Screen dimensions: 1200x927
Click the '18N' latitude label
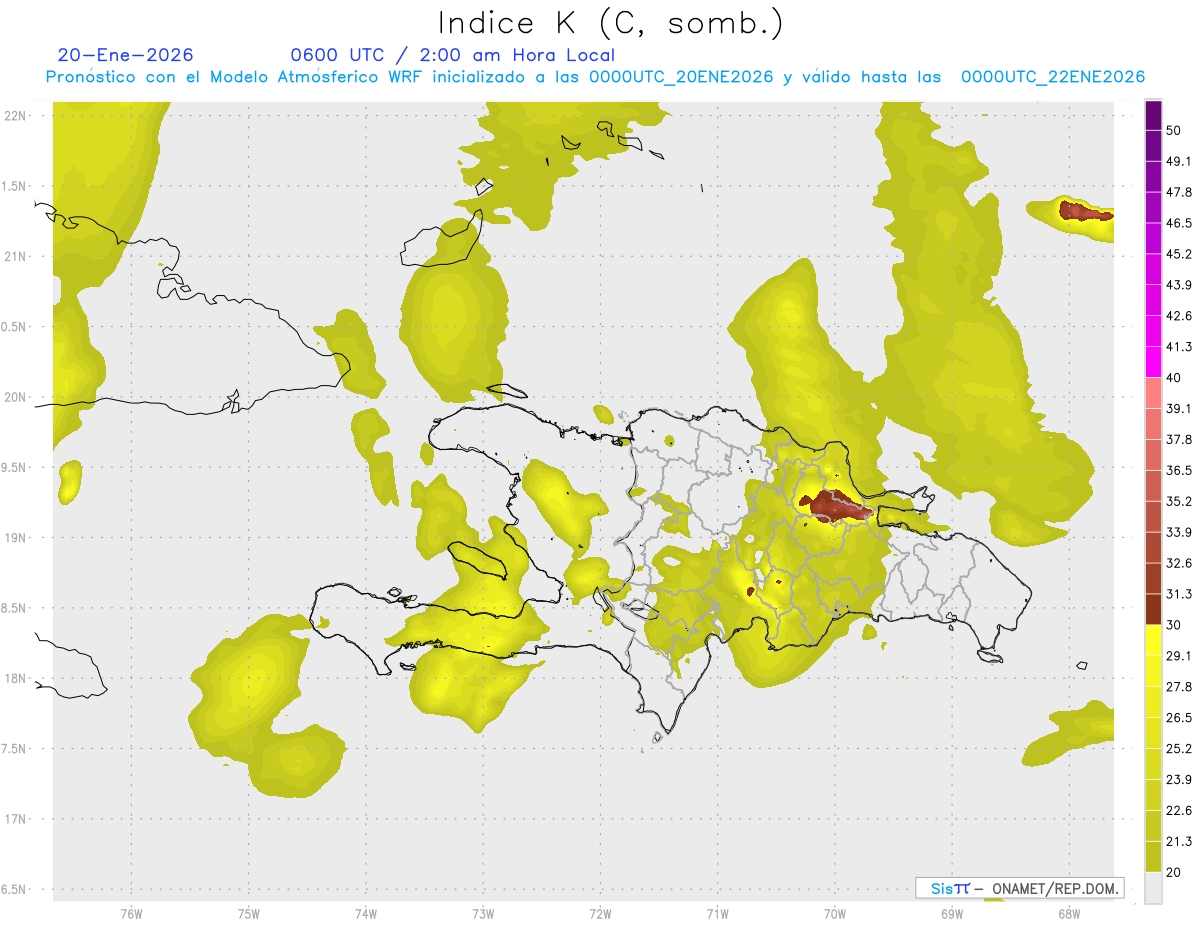15,678
